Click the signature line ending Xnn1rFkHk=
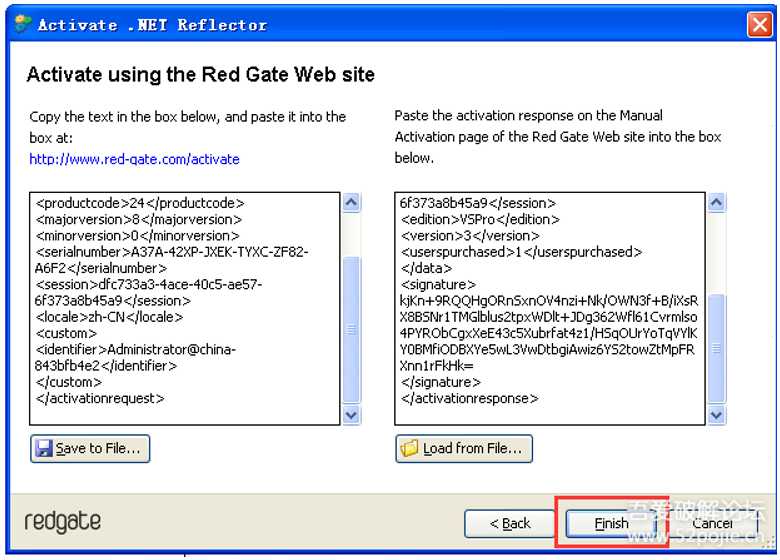 click(437, 366)
